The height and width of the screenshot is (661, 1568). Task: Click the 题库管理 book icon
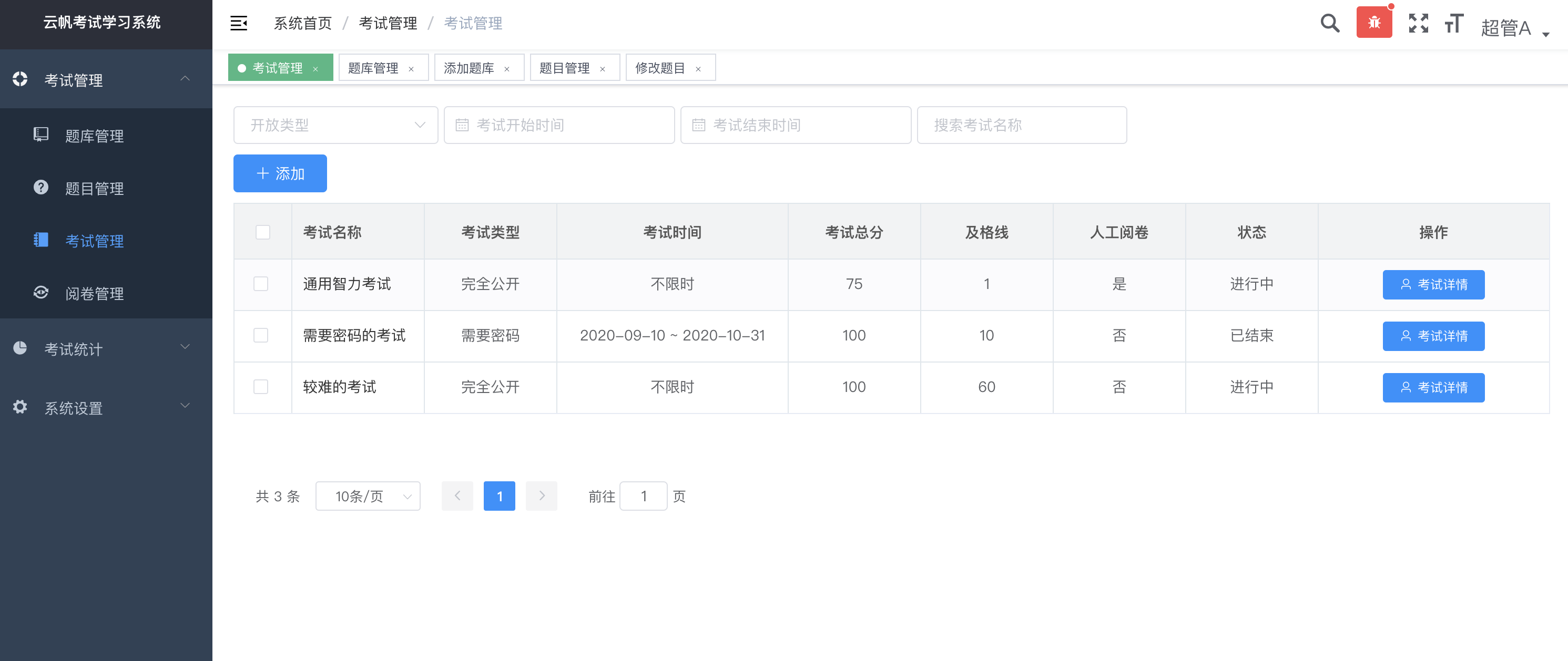click(x=41, y=135)
